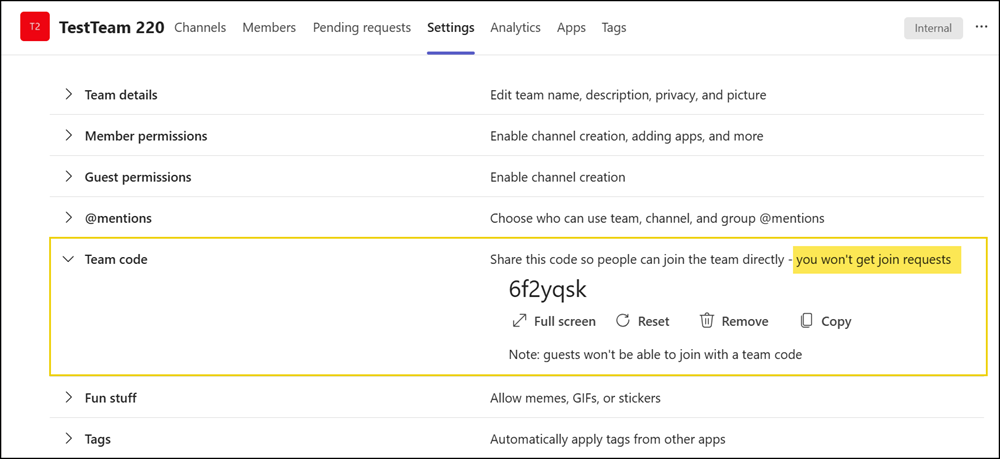Viewport: 1000px width, 459px height.
Task: Go to the Pending requests tab
Action: pyautogui.click(x=361, y=28)
